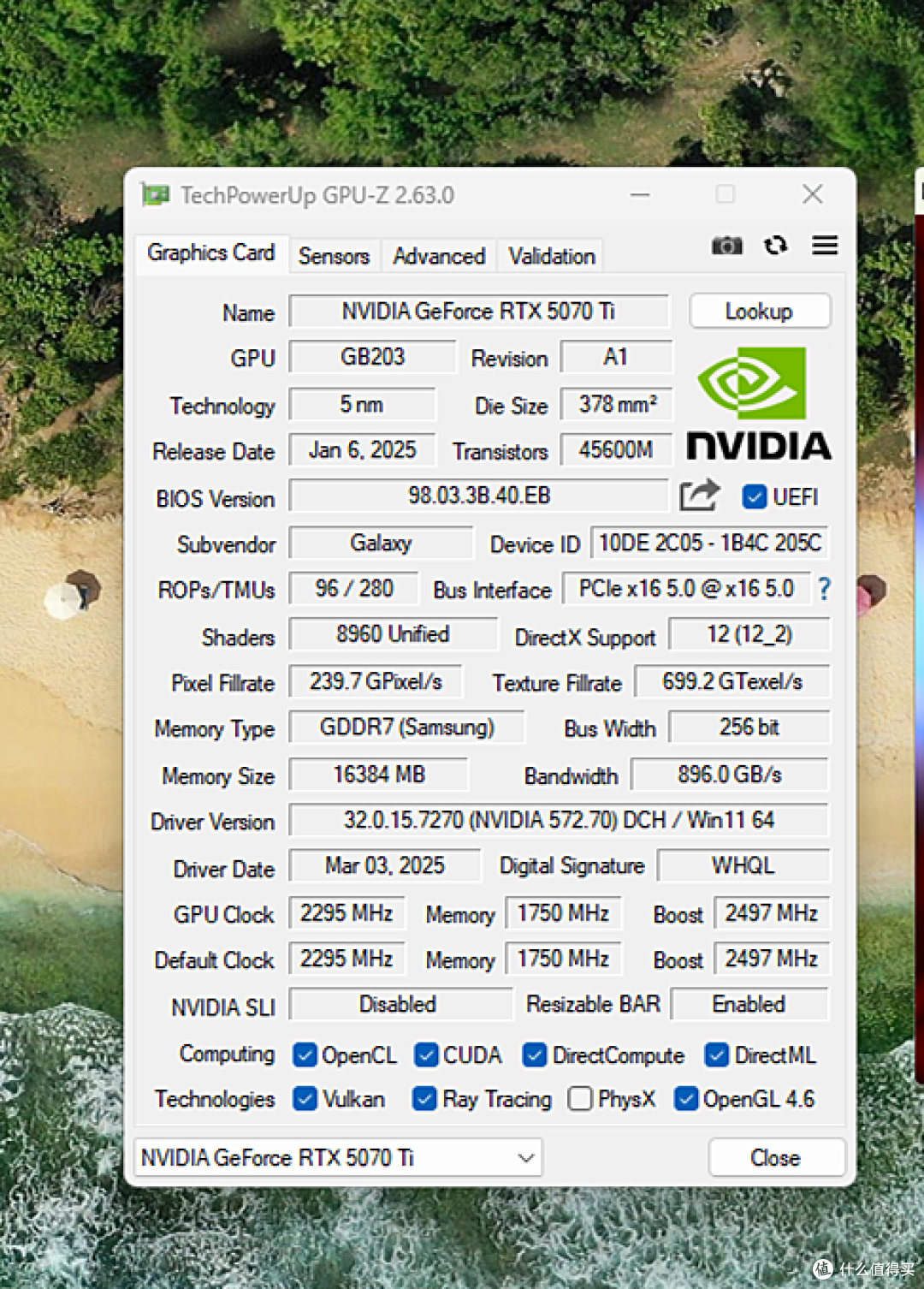This screenshot has height=1289, width=924.
Task: Click the Bus Width field 256 bit
Action: [x=749, y=728]
